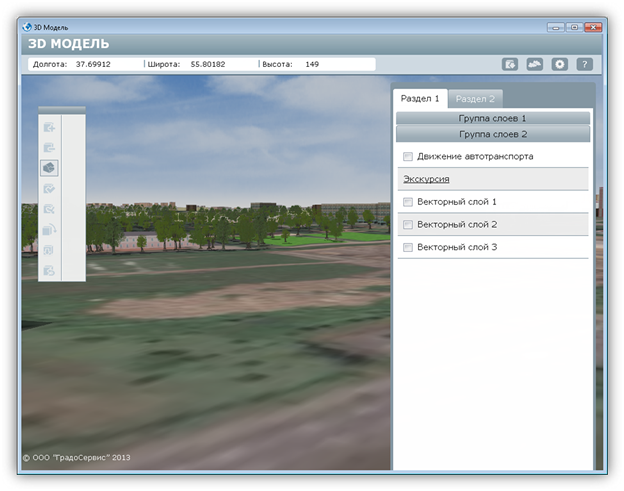Enable the Движение автотранспорта checkbox
This screenshot has height=491, width=624.
point(407,157)
